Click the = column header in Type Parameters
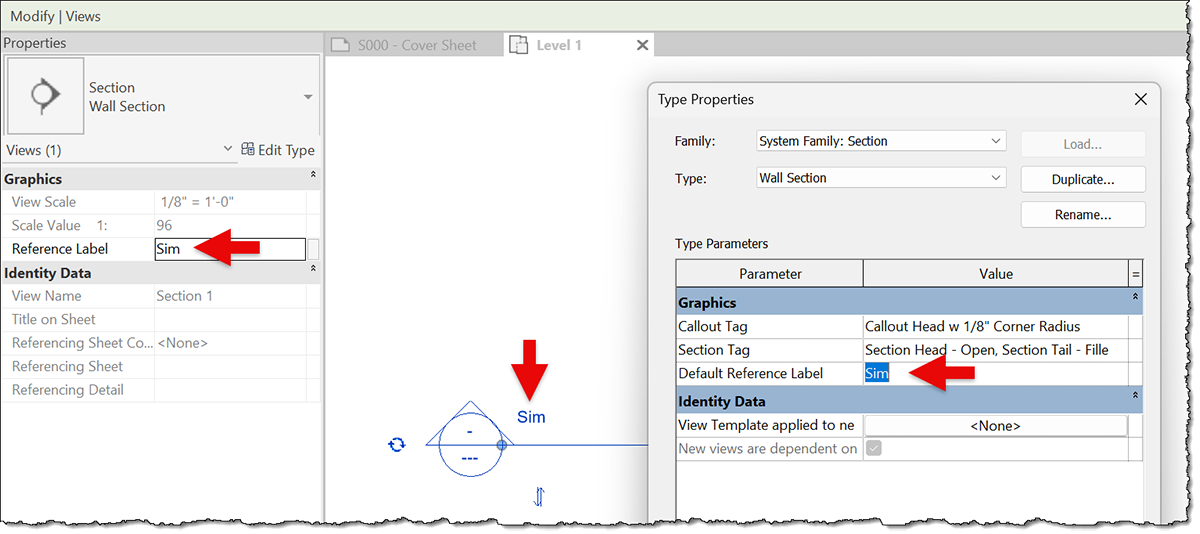The image size is (1200, 534). pos(1135,273)
